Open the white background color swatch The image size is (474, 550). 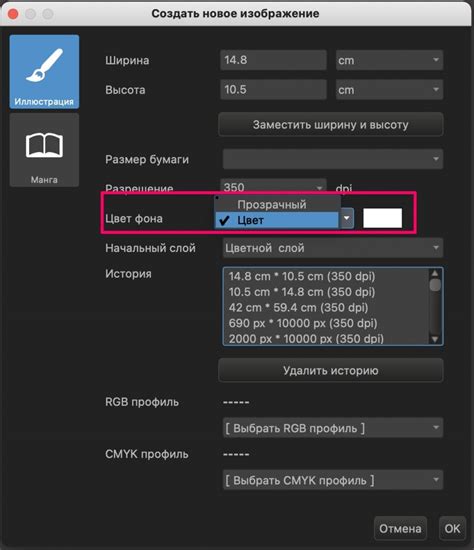tap(382, 218)
